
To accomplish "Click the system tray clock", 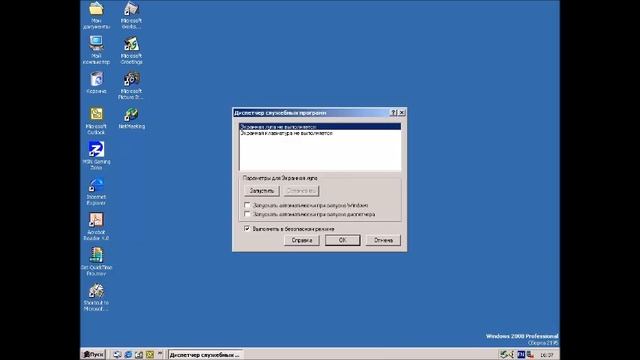I will 547,355.
